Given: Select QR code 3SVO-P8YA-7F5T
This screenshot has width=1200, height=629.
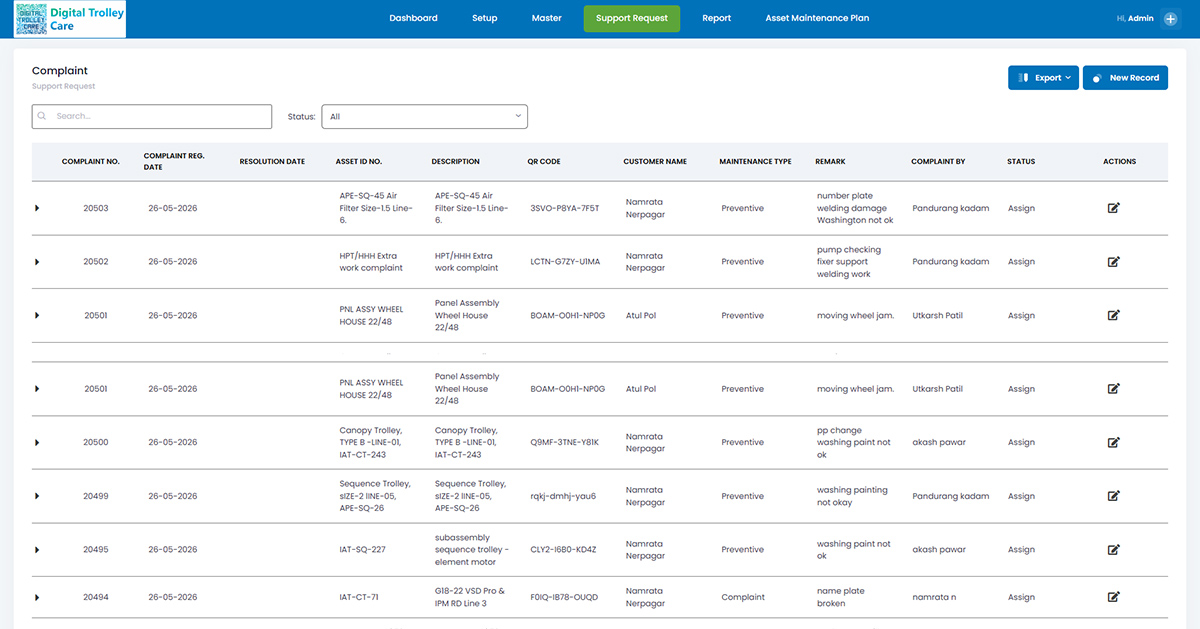Looking at the screenshot, I should (x=565, y=208).
